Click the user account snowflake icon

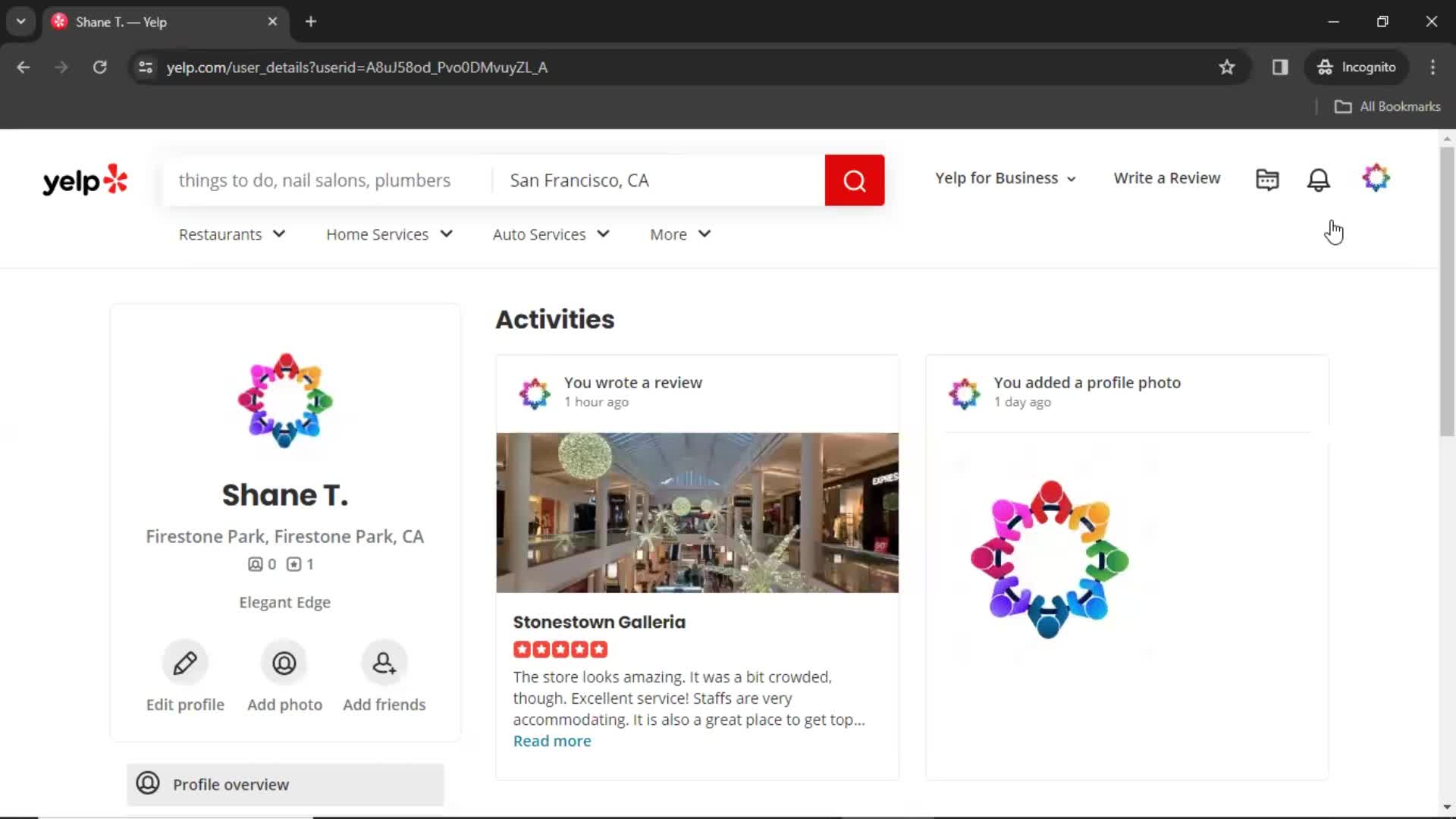[1375, 178]
